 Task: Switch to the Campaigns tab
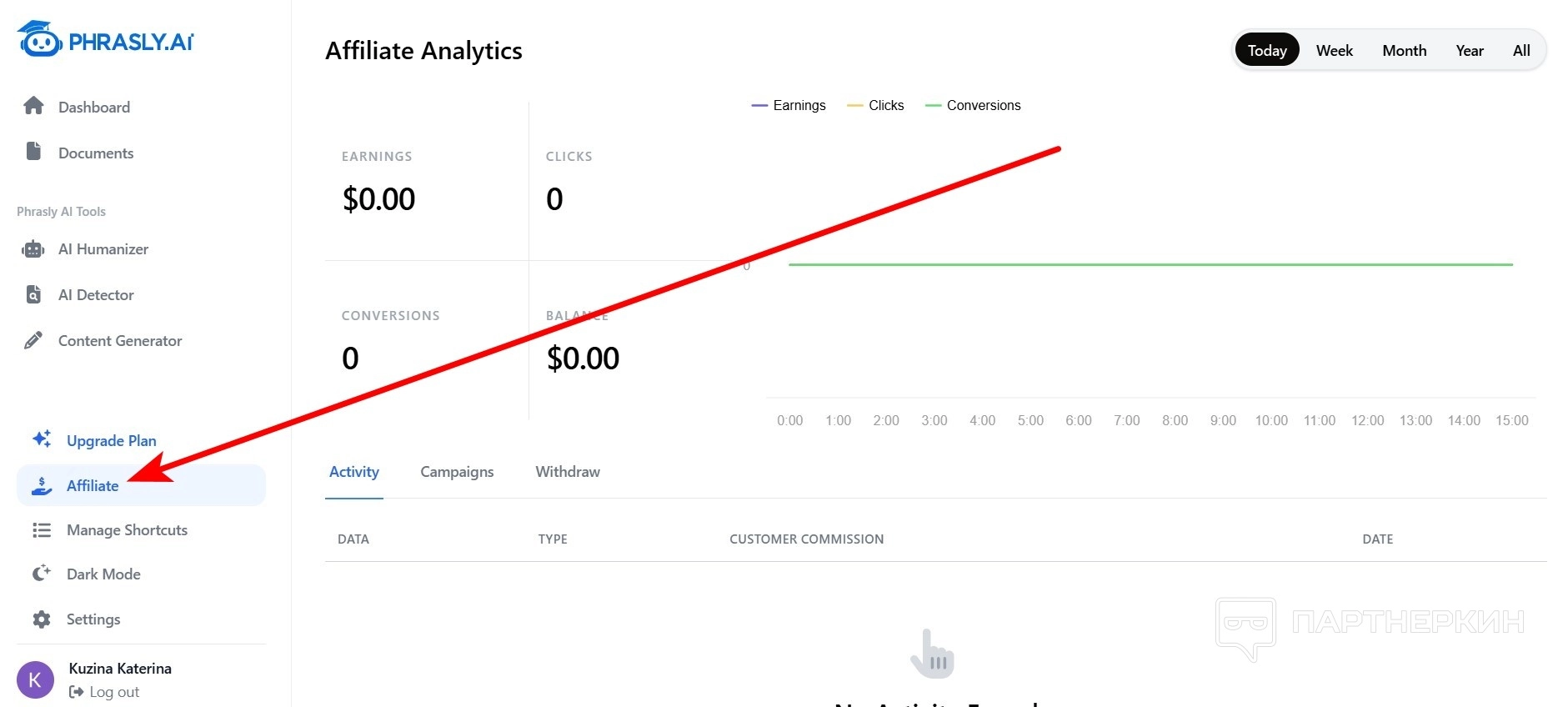457,472
